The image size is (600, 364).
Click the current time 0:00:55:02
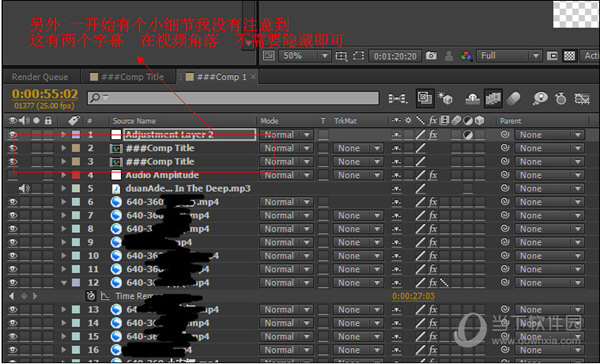click(45, 94)
